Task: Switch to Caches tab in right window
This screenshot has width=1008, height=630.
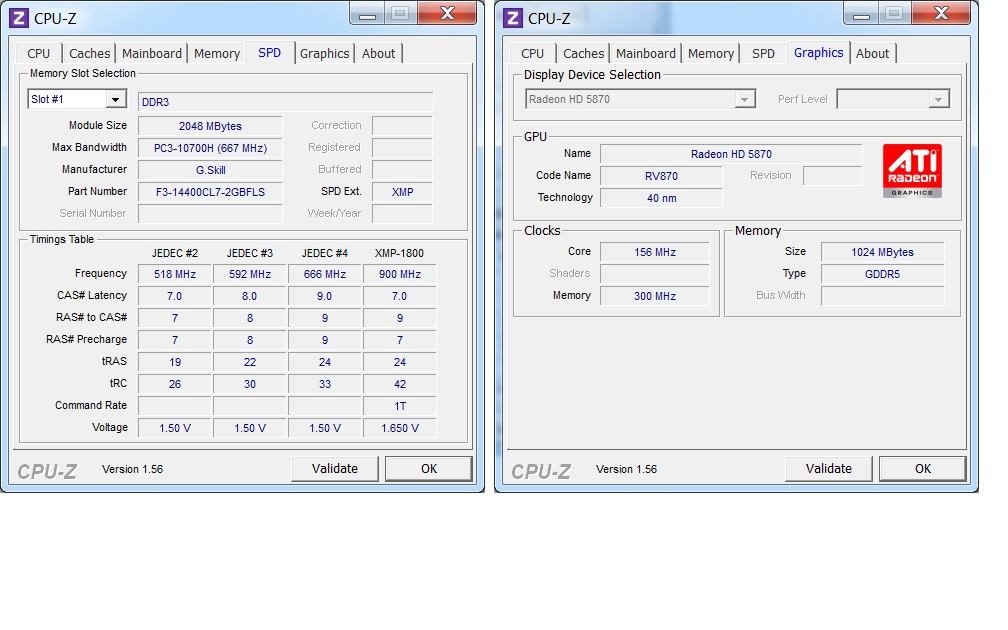Action: (x=583, y=53)
